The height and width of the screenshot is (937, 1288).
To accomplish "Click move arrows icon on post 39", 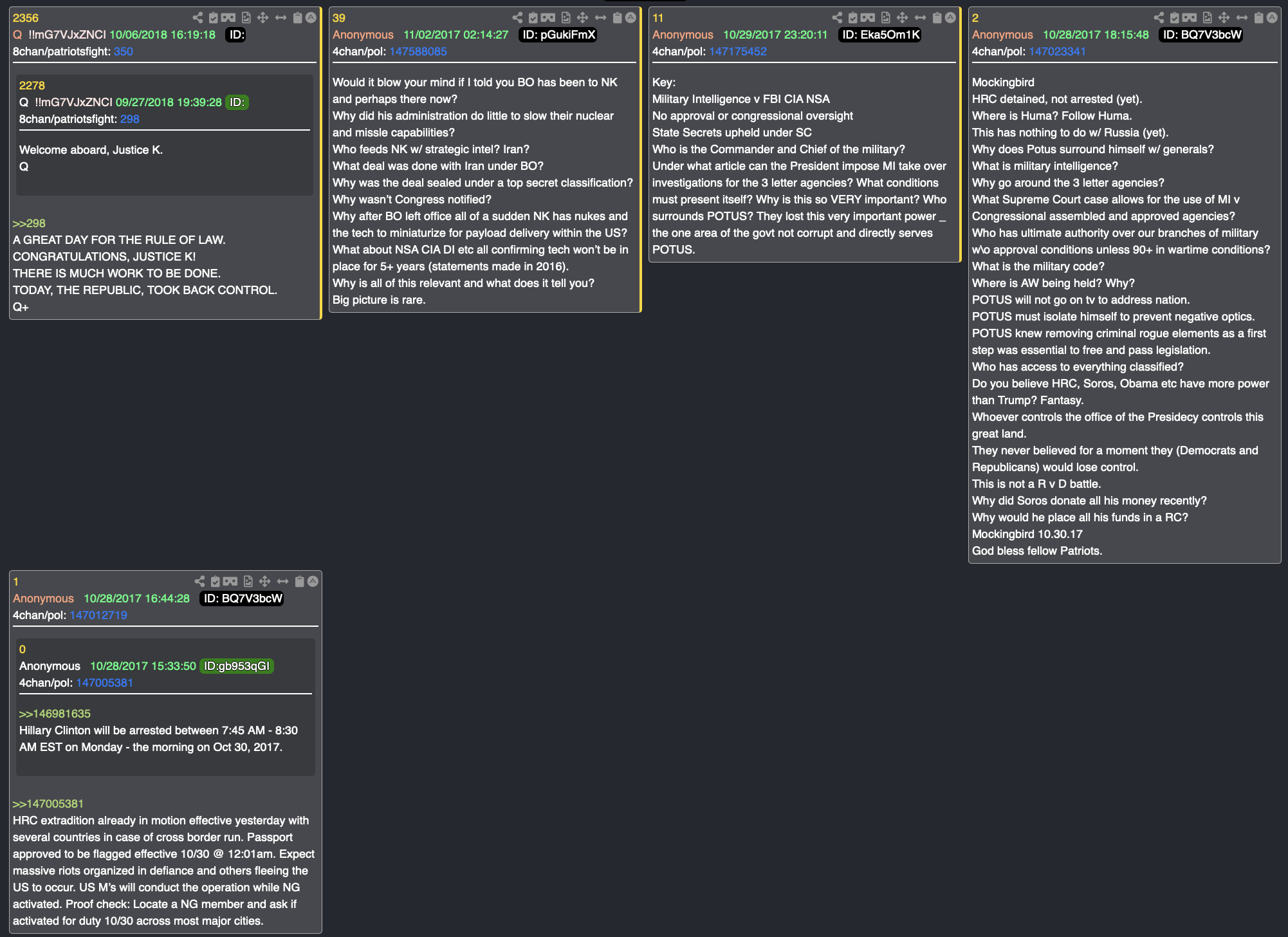I will (582, 17).
